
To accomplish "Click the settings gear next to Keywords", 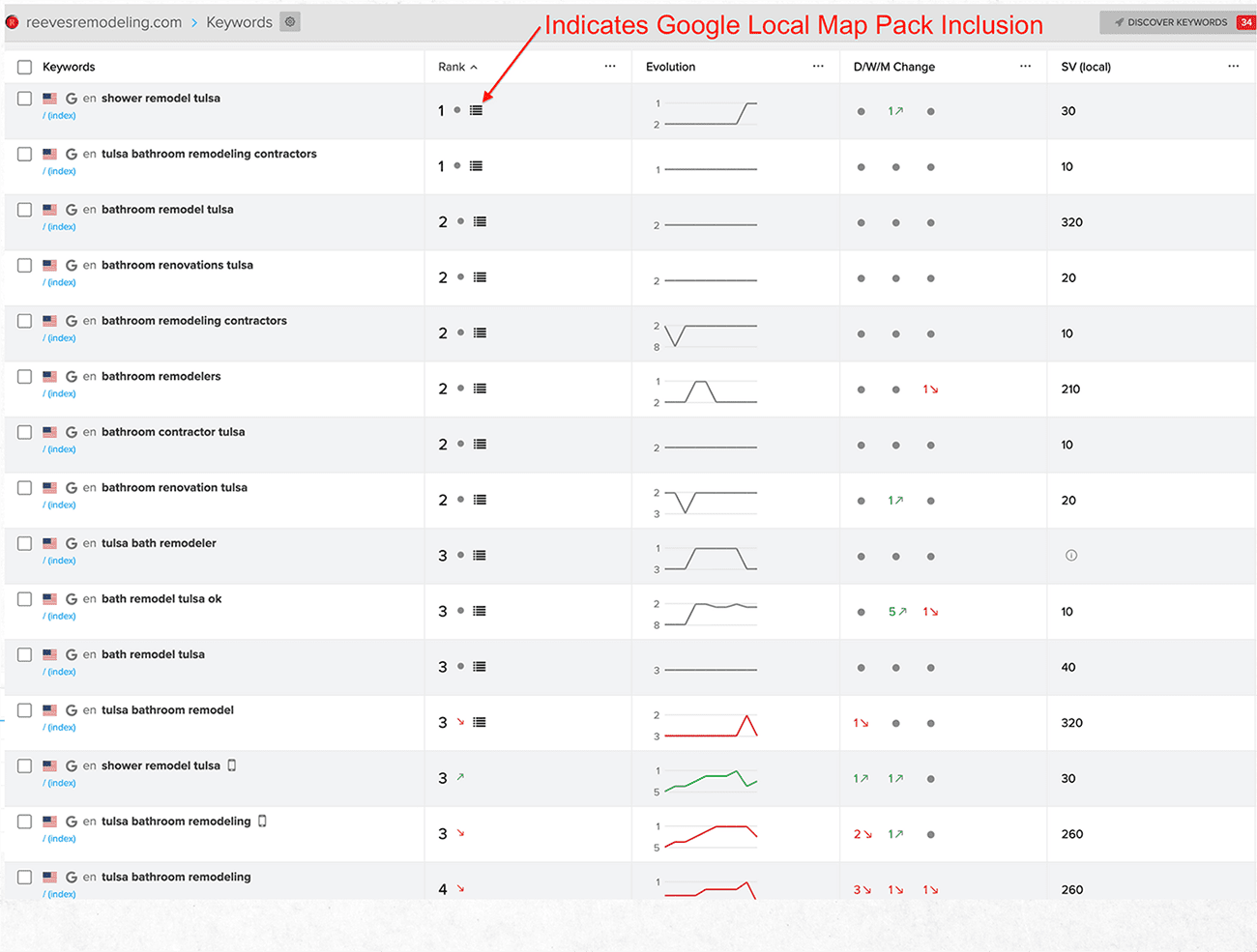I will tap(290, 21).
